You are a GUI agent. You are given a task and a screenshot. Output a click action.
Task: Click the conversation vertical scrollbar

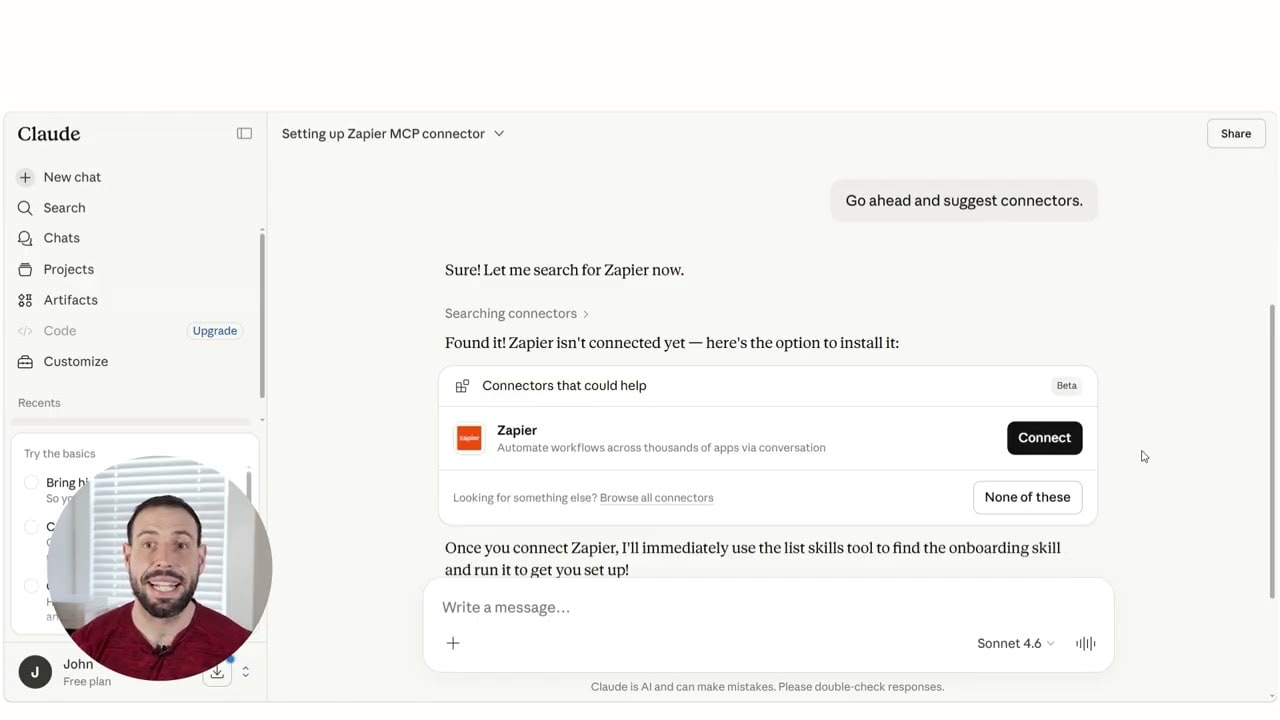(x=1272, y=450)
